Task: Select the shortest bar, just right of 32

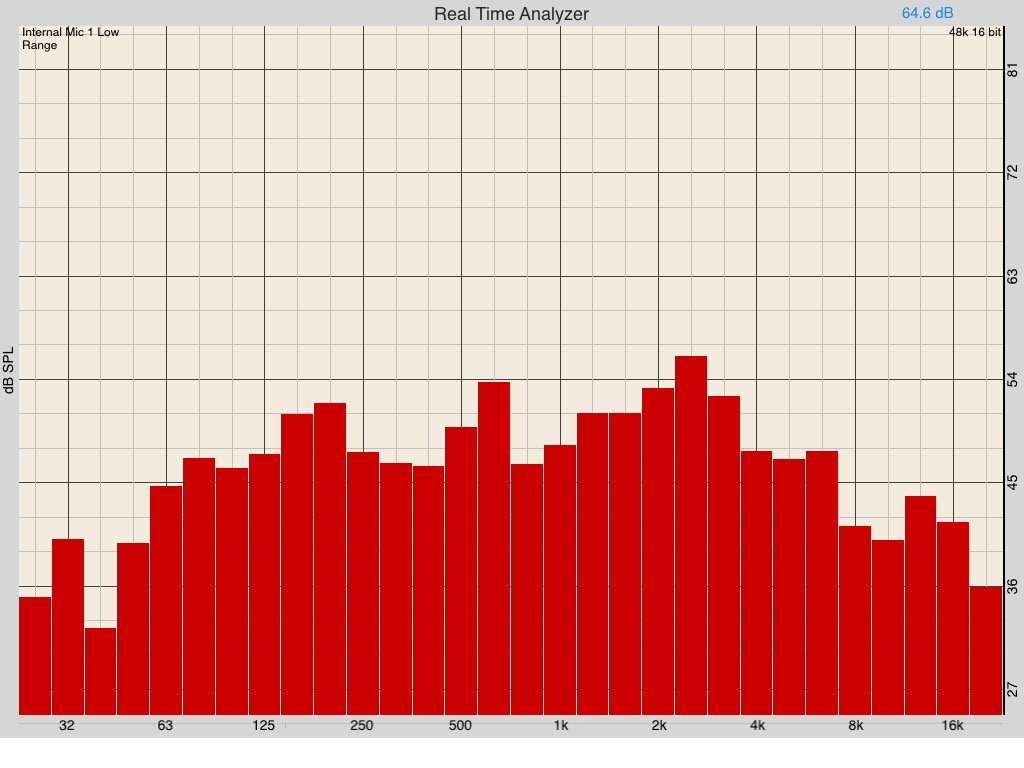Action: point(100,670)
